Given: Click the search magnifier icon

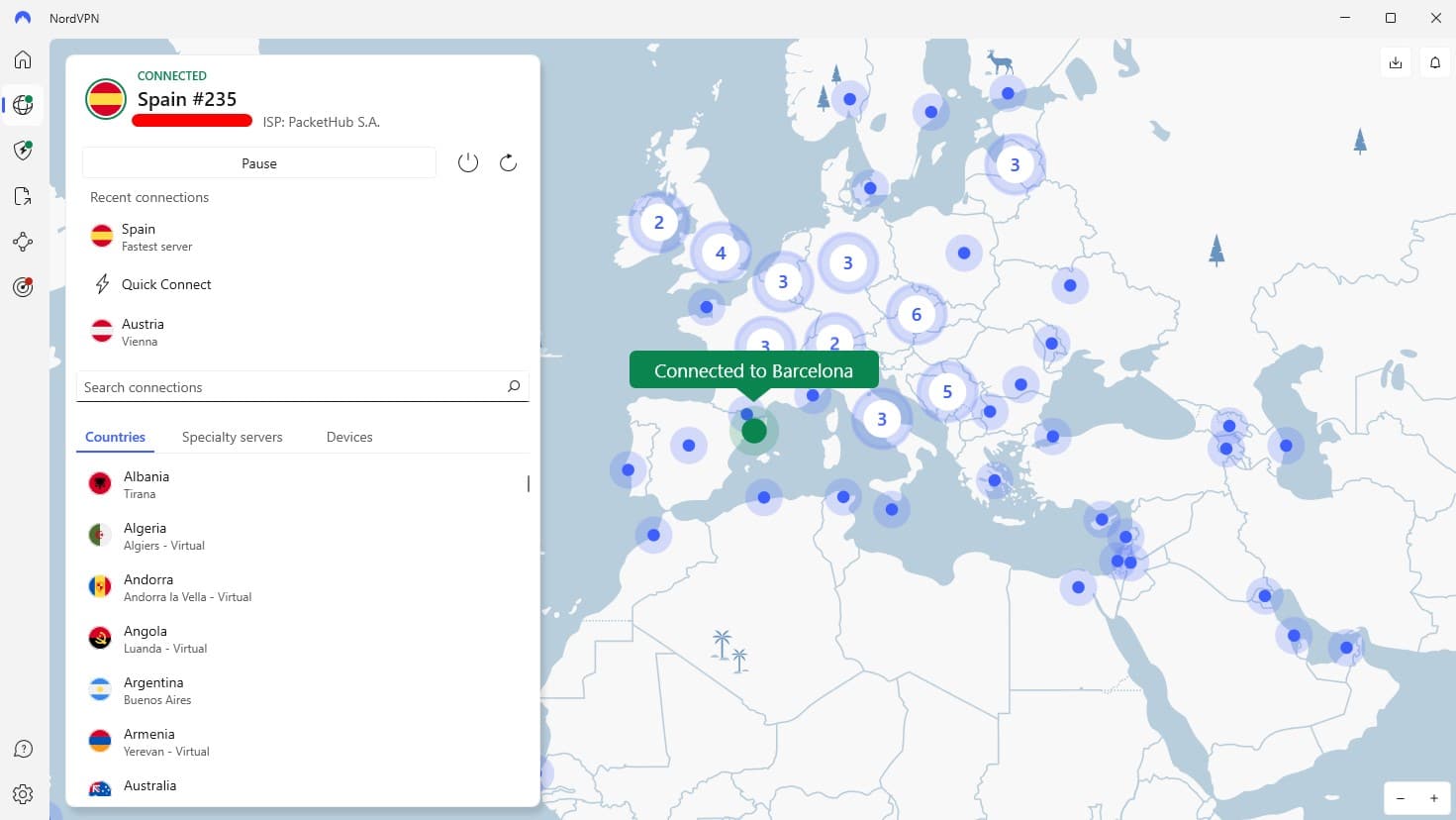Looking at the screenshot, I should (x=514, y=386).
